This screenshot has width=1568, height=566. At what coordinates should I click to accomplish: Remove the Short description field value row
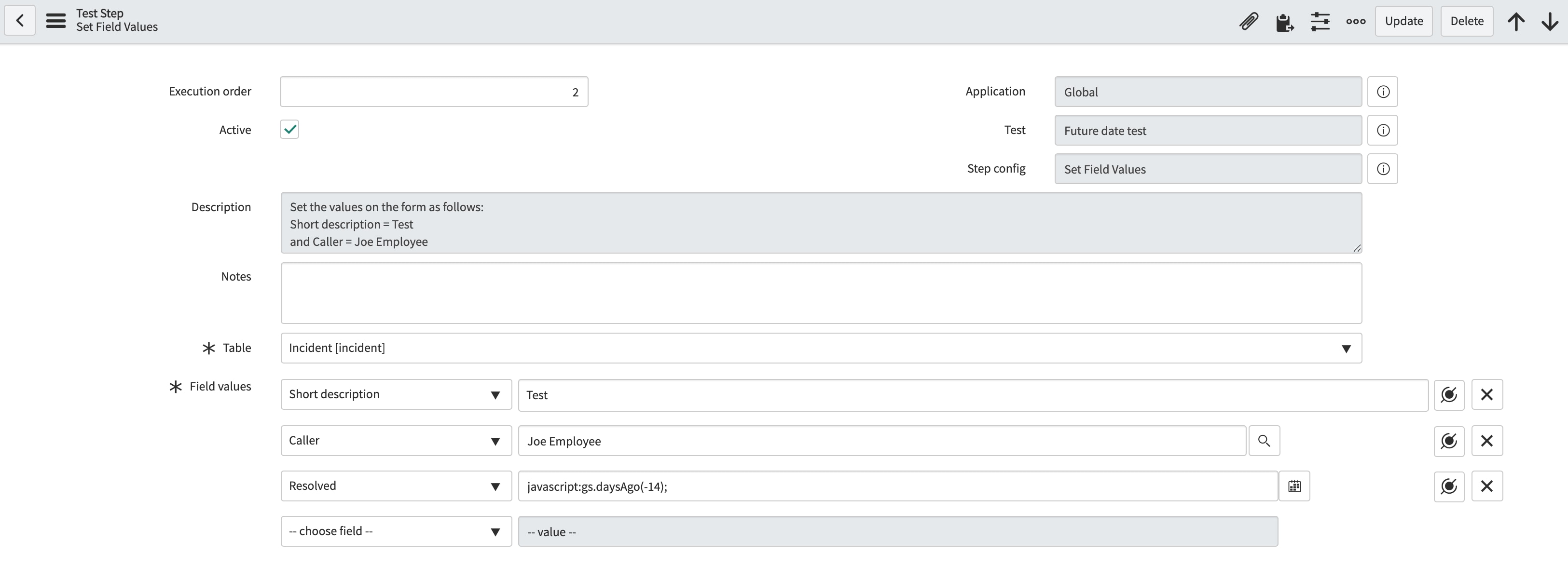1486,394
